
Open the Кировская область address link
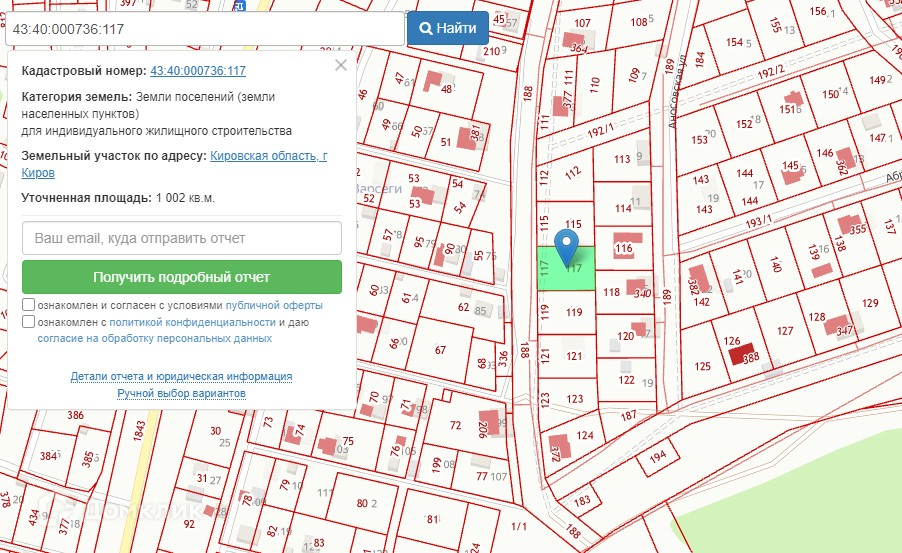tap(268, 156)
